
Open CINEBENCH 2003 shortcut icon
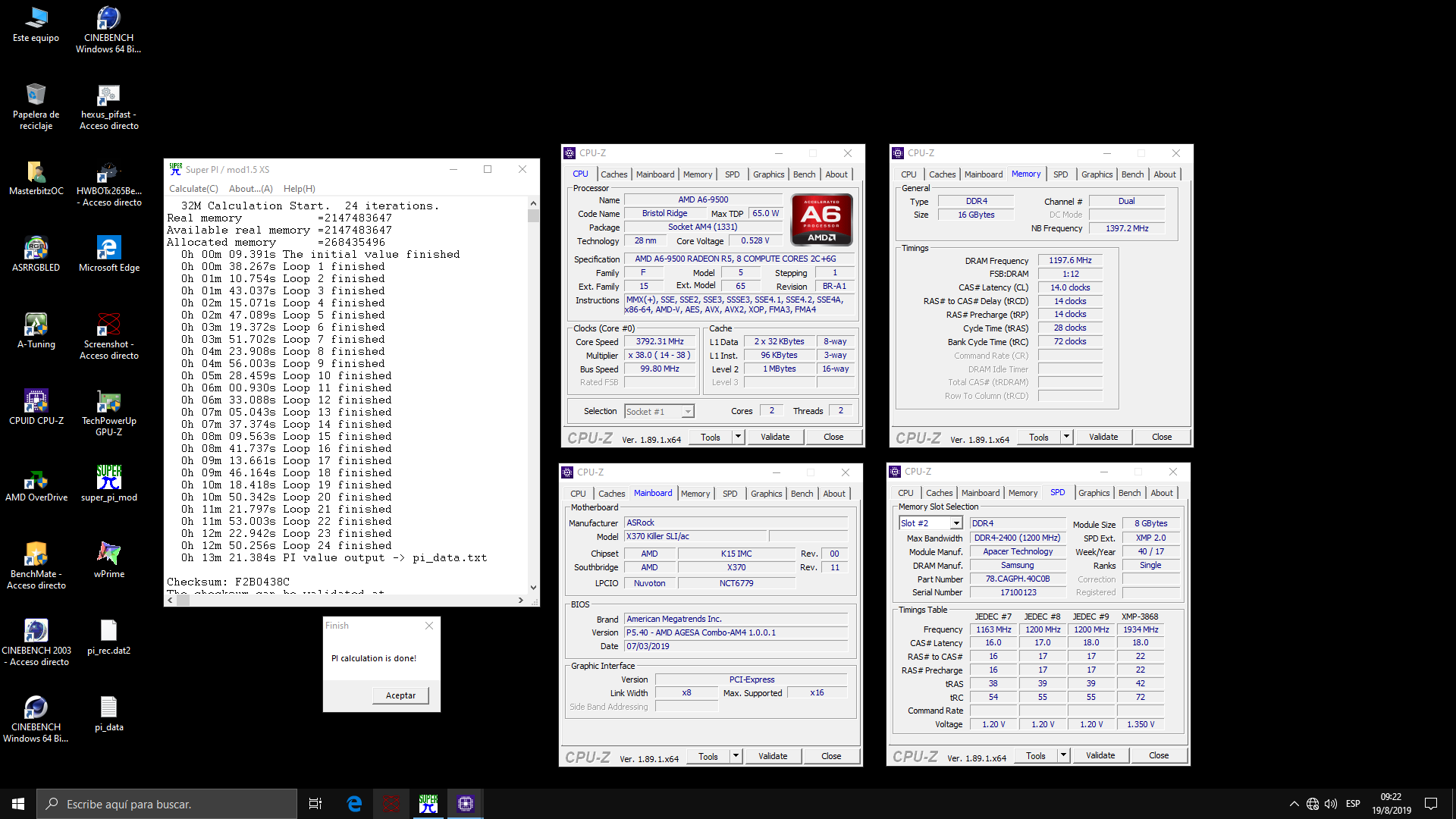point(36,643)
